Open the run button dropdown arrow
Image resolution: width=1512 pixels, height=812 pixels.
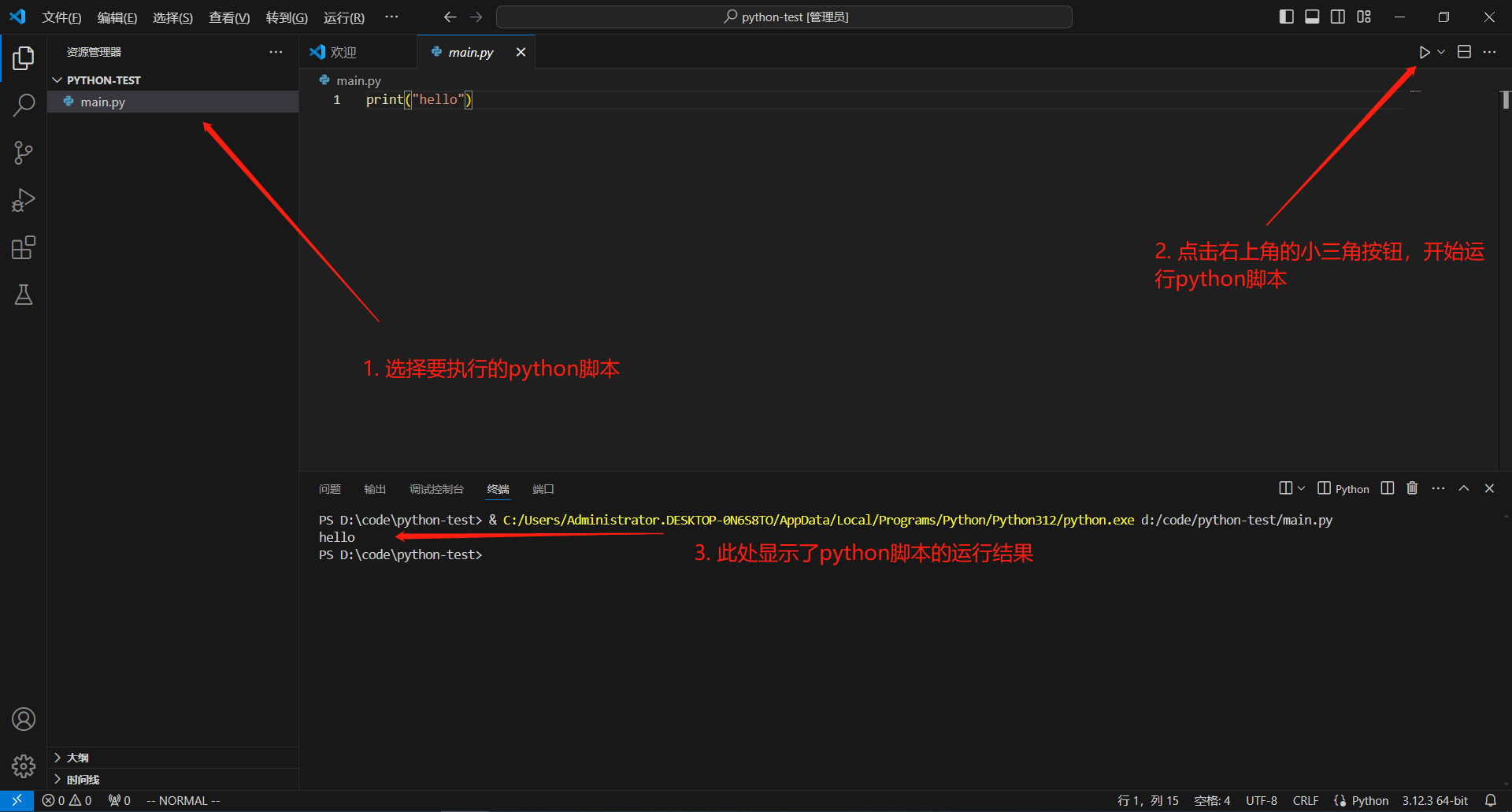(1441, 52)
